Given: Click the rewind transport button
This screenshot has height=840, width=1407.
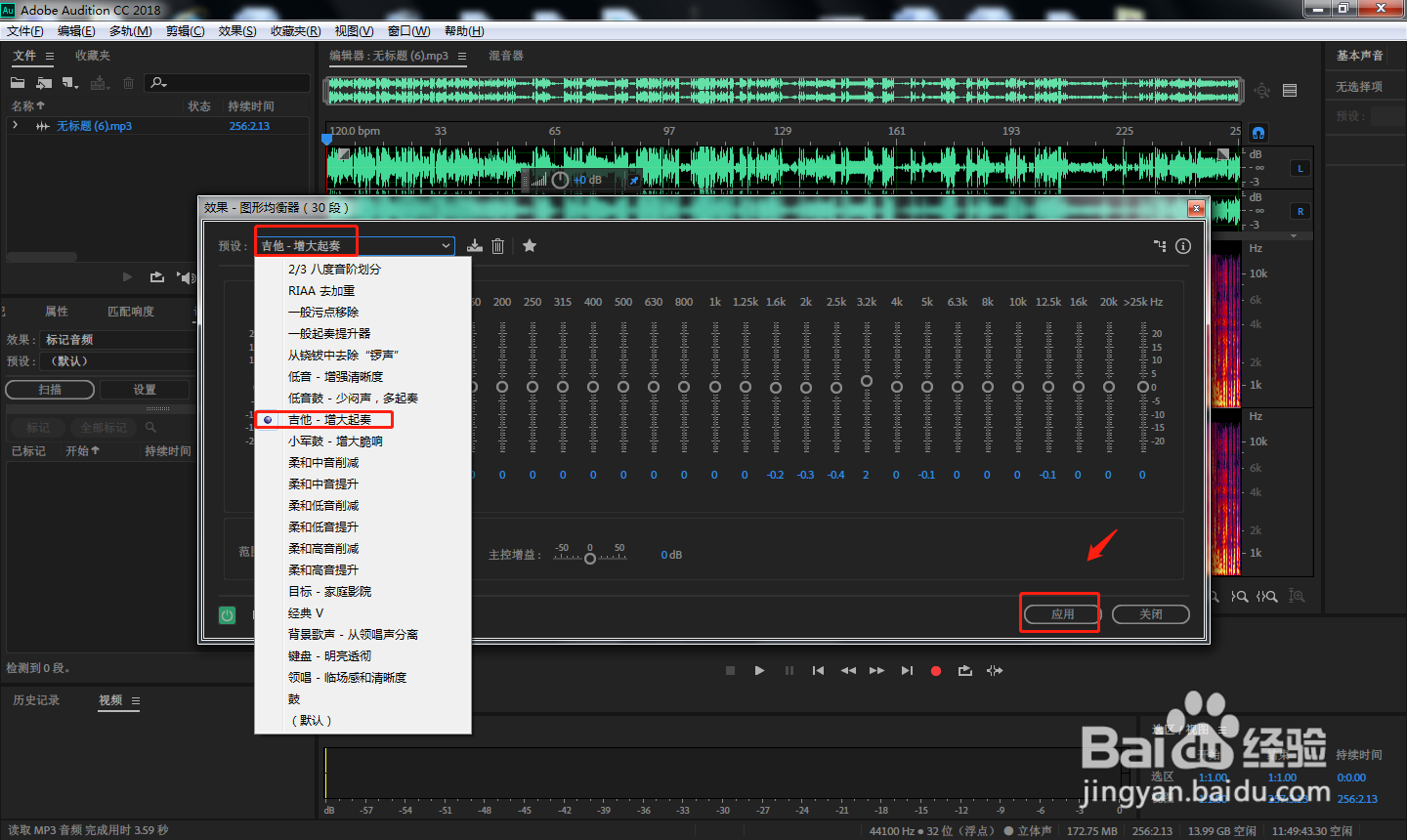Looking at the screenshot, I should 848,671.
